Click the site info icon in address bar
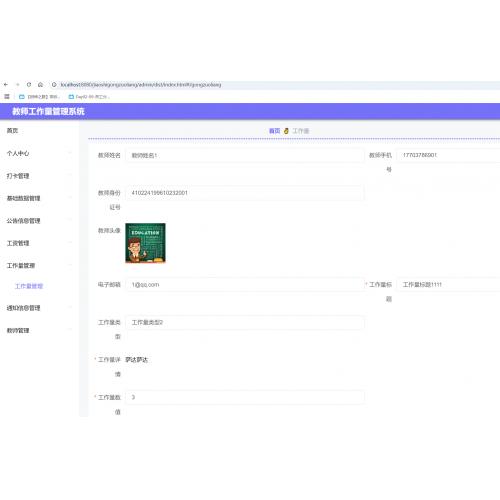500x500 pixels. [x=54, y=85]
